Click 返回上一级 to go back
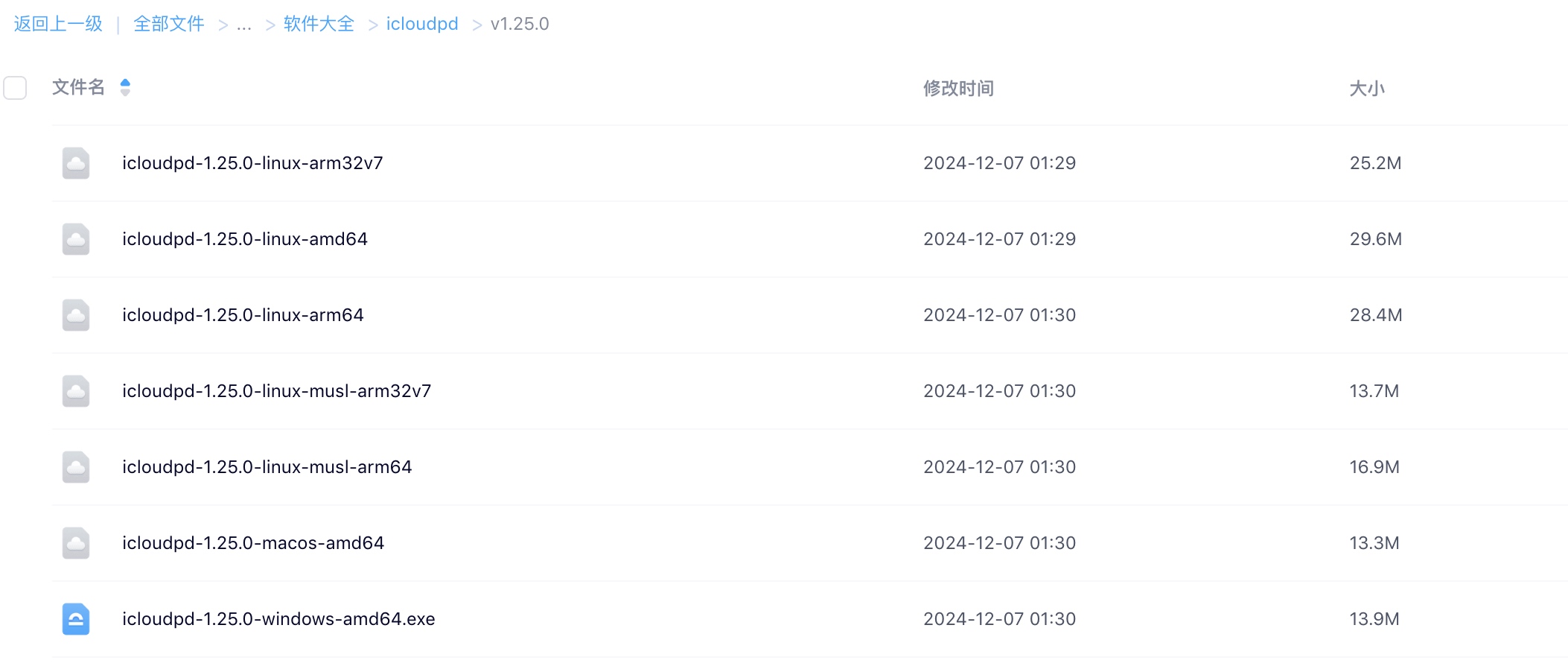Screen dimensions: 1568x666 58,24
